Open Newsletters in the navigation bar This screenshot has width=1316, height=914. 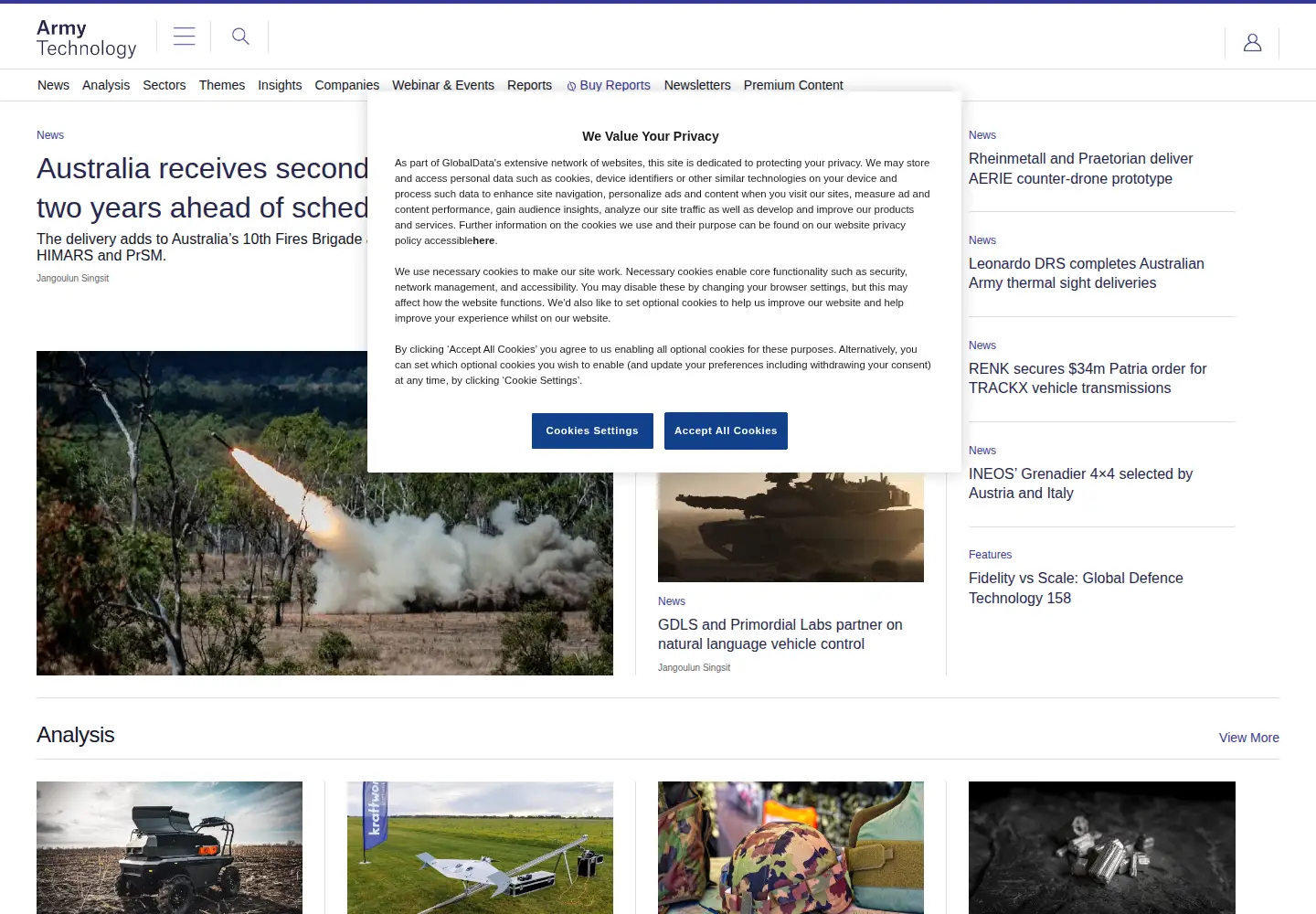pos(697,85)
